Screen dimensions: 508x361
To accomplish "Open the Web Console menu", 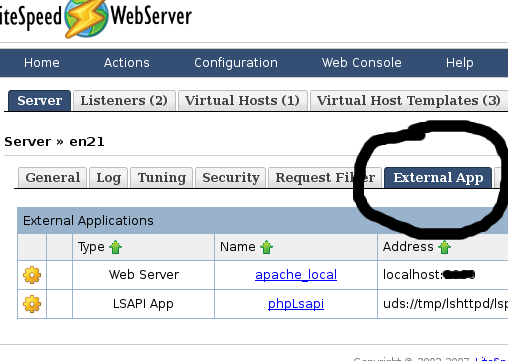I will pos(362,63).
